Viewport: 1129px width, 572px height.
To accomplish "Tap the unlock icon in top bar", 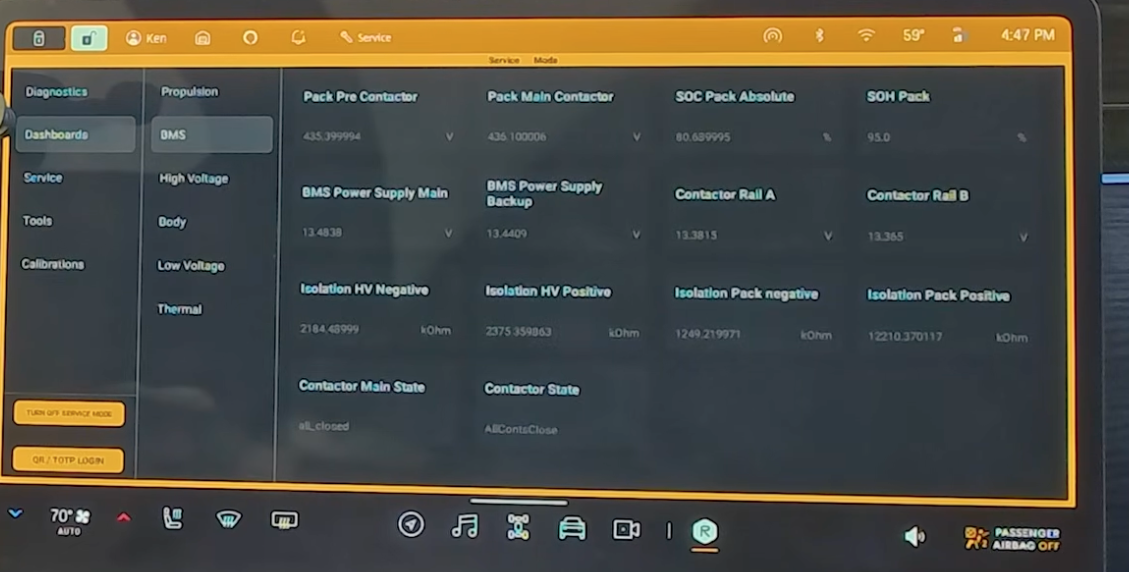I will [x=89, y=38].
